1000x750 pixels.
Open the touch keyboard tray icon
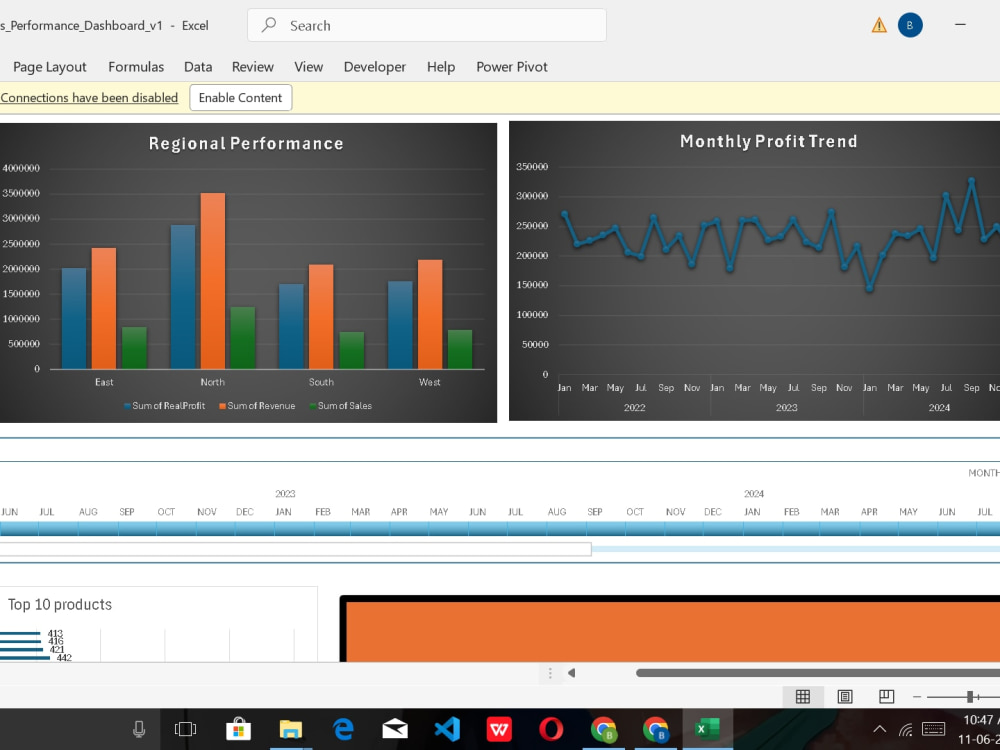[934, 728]
